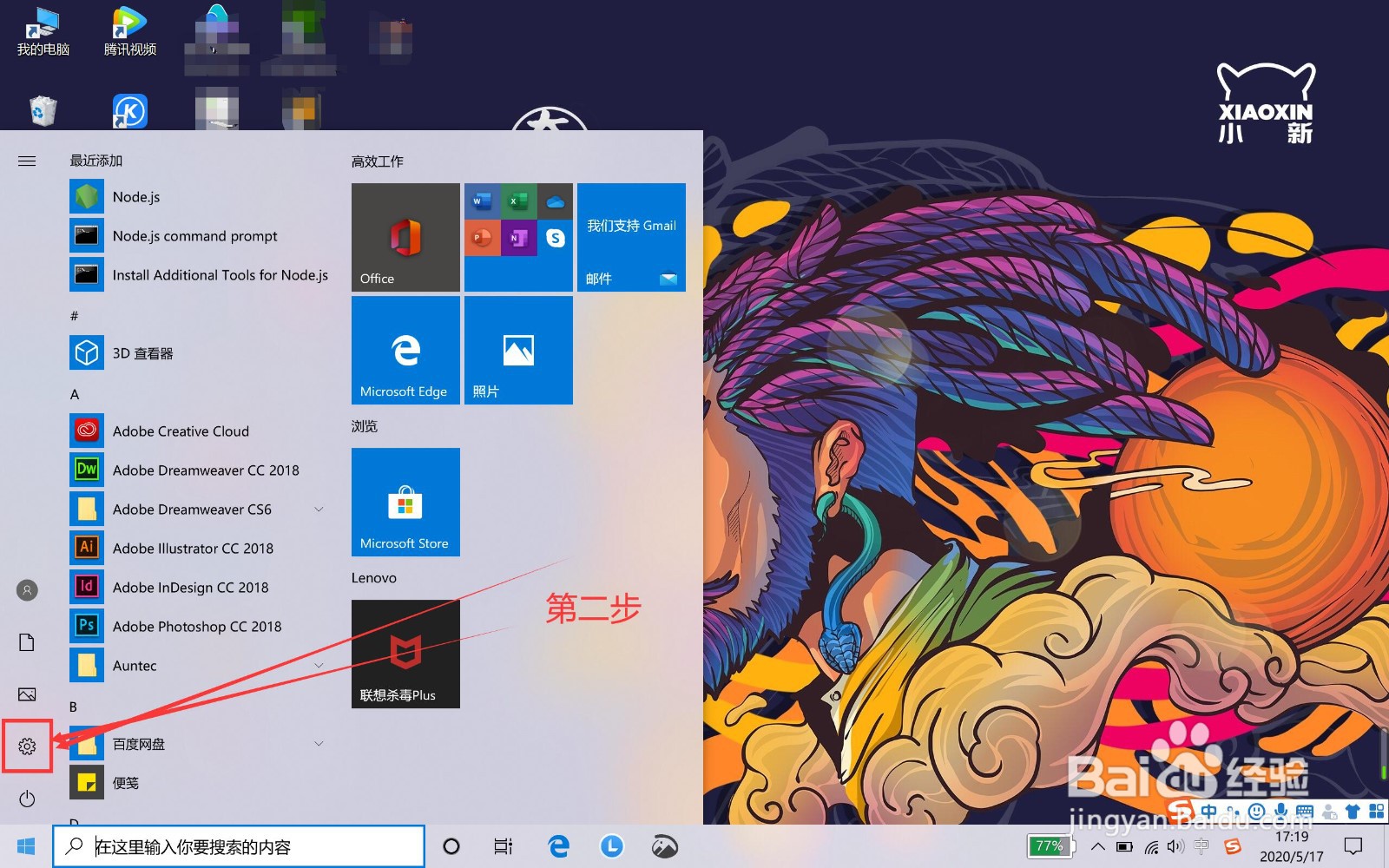
Task: Expand the 百度网盘 folder chevron
Action: click(319, 744)
